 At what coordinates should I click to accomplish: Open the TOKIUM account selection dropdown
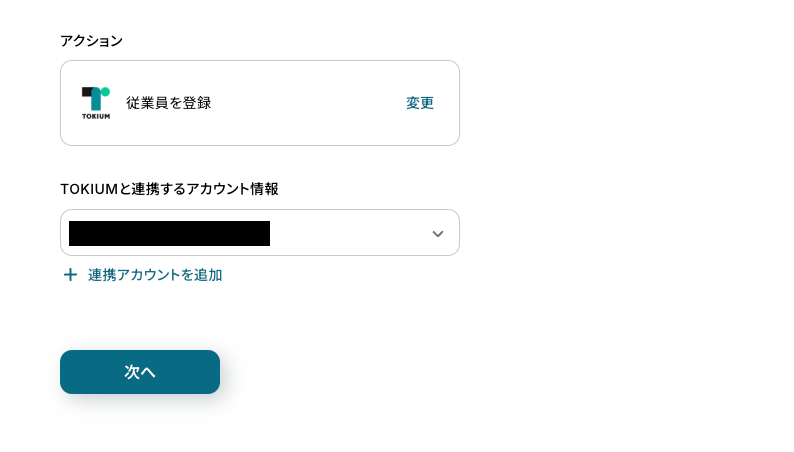tap(259, 233)
